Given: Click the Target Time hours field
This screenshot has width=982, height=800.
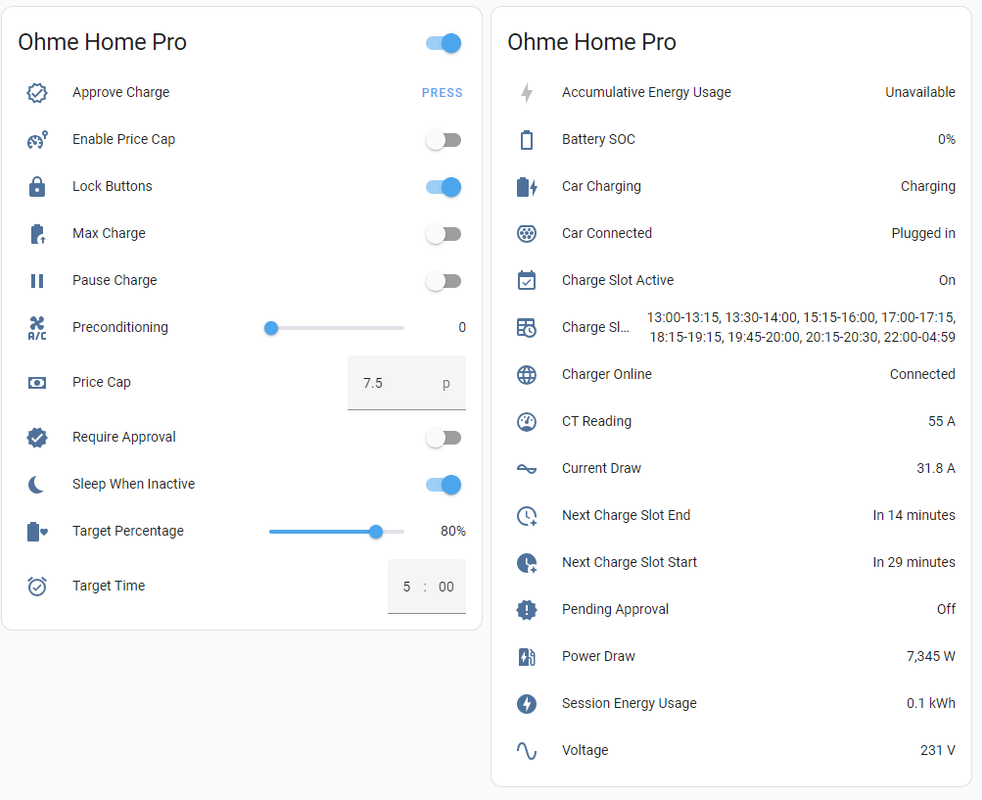Looking at the screenshot, I should click(x=406, y=587).
